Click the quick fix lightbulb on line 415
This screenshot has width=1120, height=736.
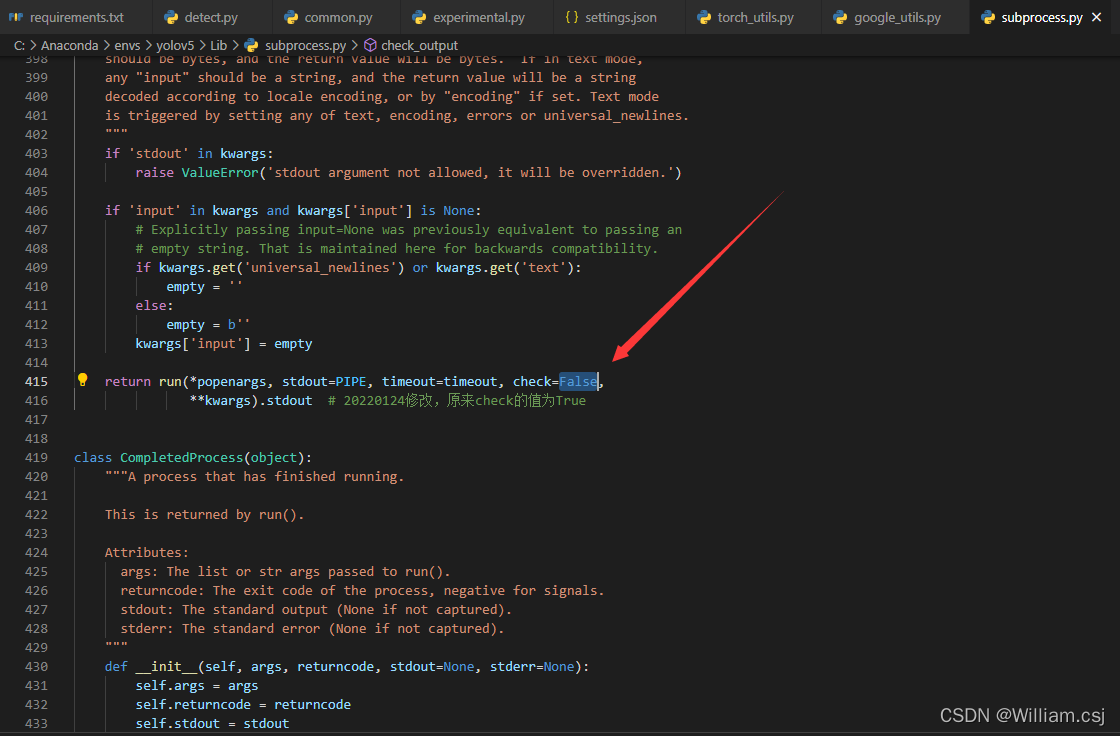click(83, 380)
